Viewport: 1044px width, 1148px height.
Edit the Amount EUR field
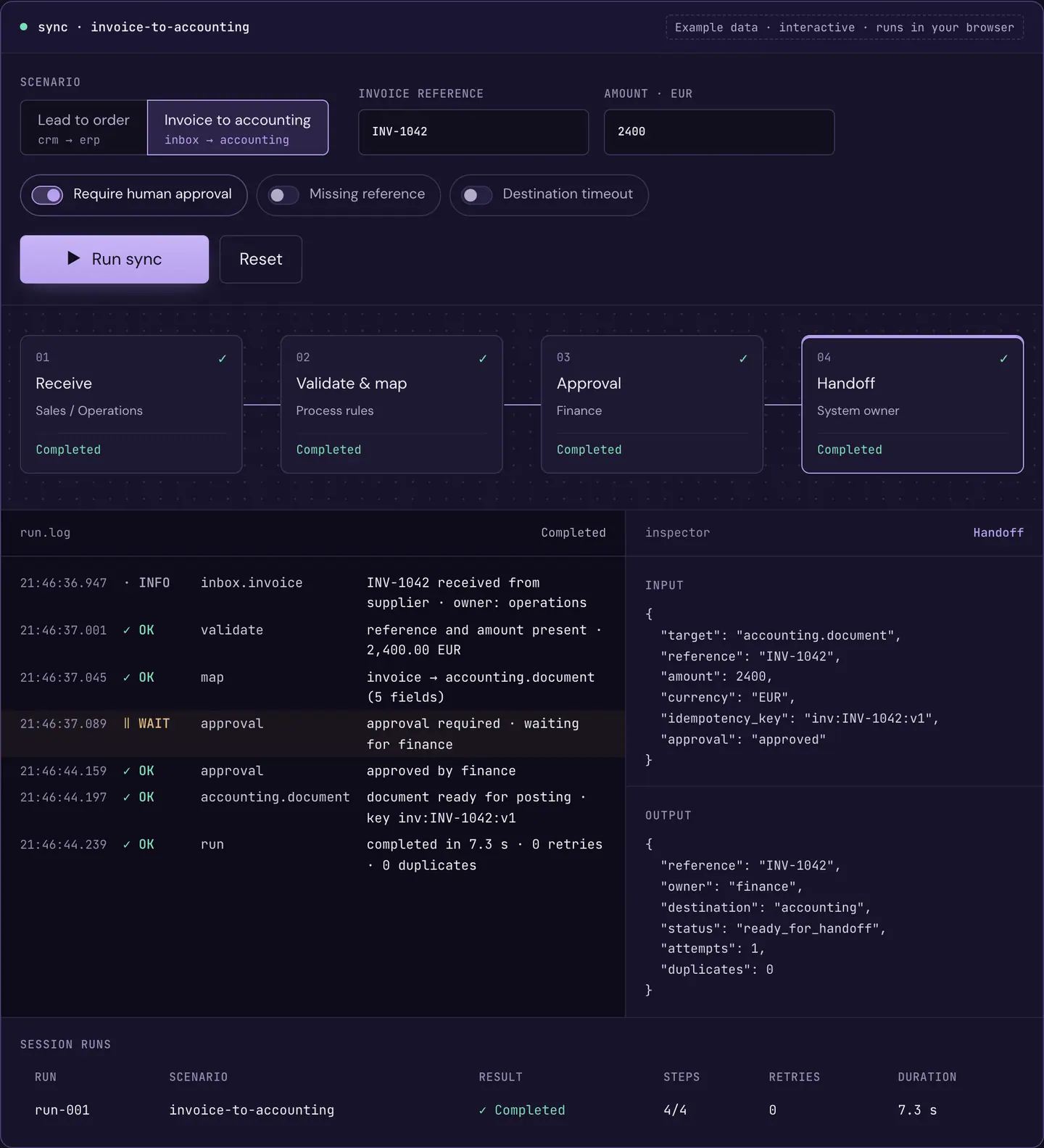click(719, 132)
